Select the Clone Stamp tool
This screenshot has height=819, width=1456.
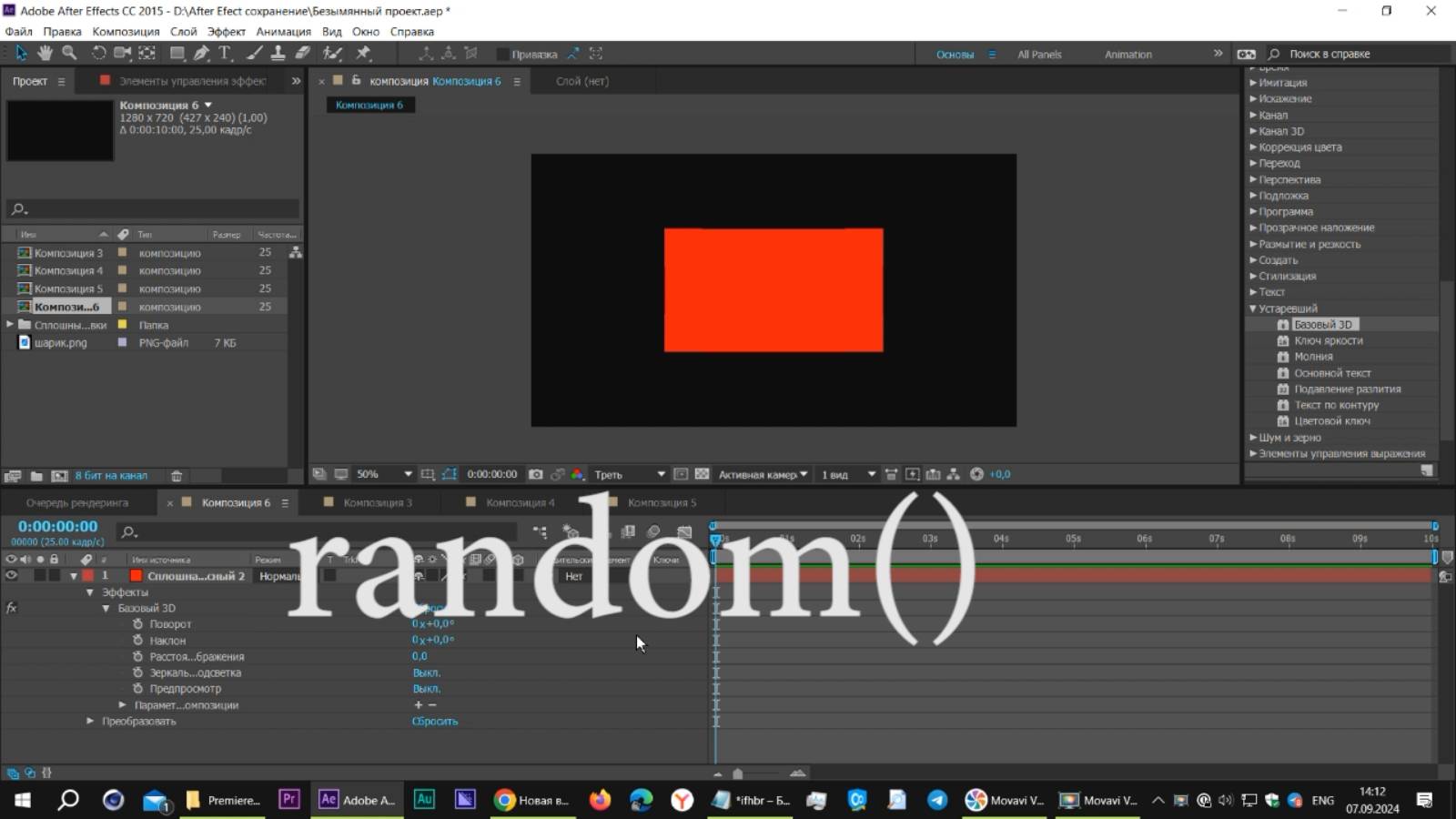pyautogui.click(x=278, y=54)
